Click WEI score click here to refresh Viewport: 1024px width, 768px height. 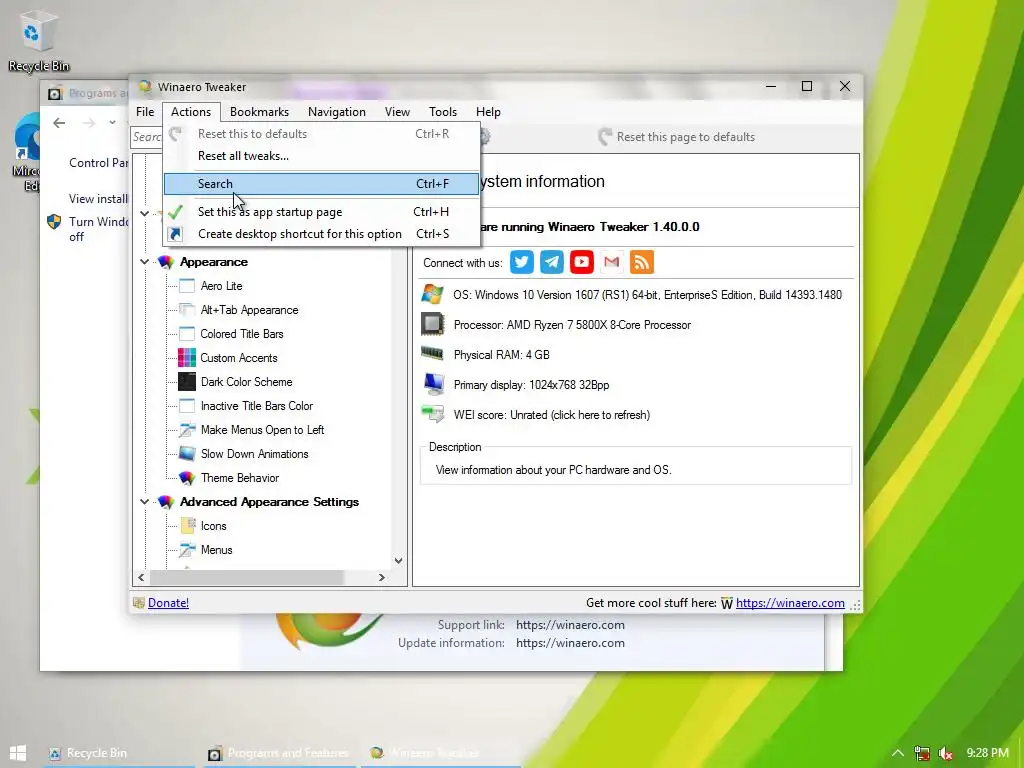551,415
